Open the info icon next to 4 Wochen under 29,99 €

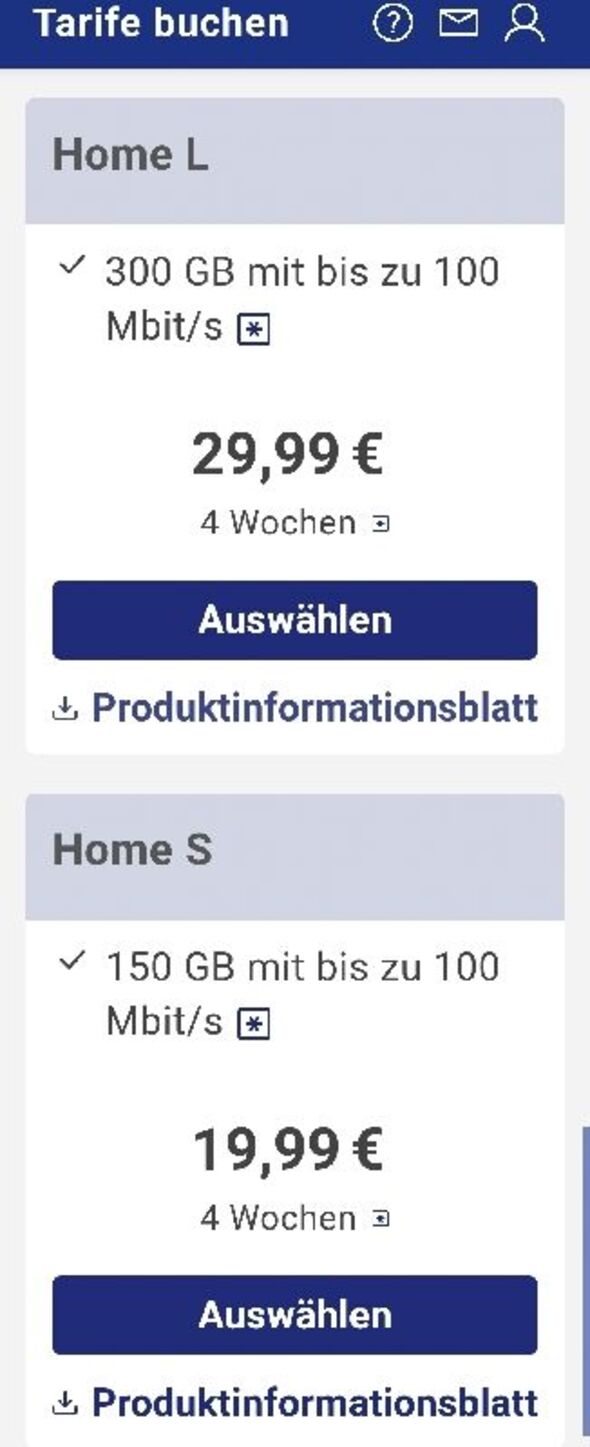[379, 521]
